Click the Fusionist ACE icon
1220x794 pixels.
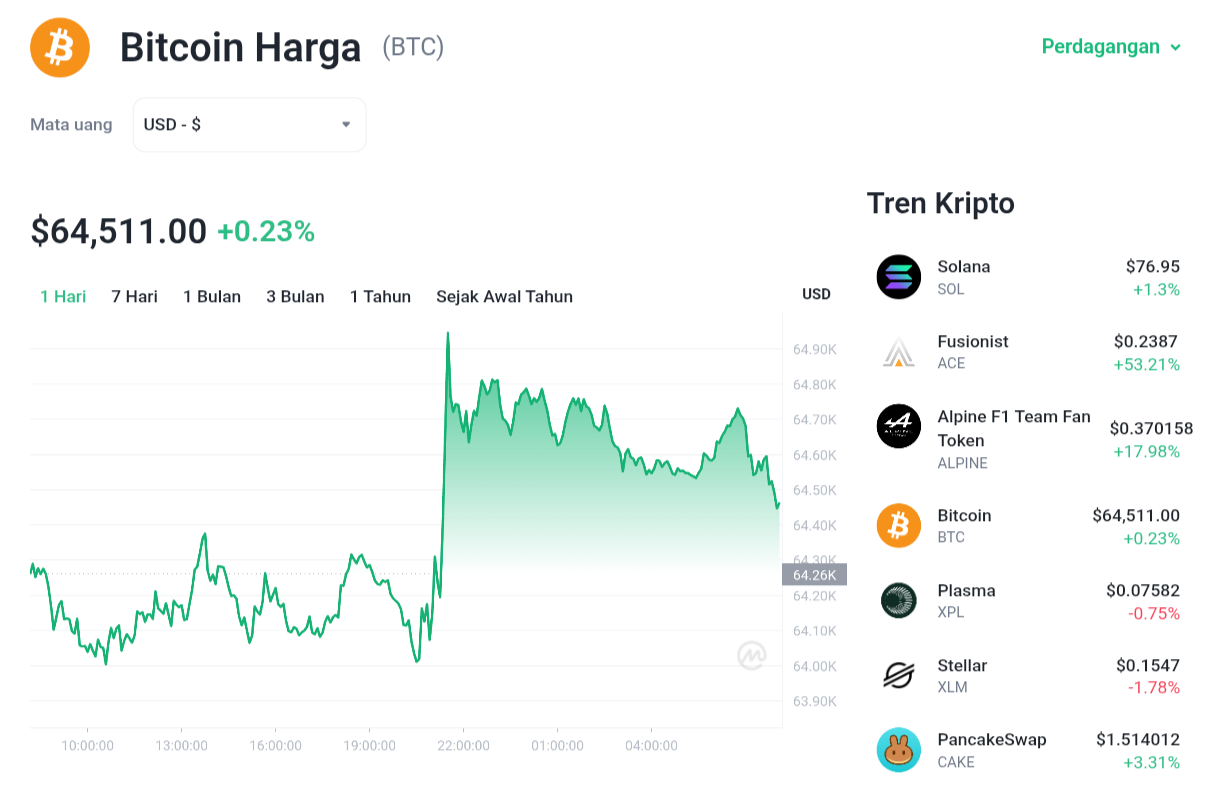(898, 352)
